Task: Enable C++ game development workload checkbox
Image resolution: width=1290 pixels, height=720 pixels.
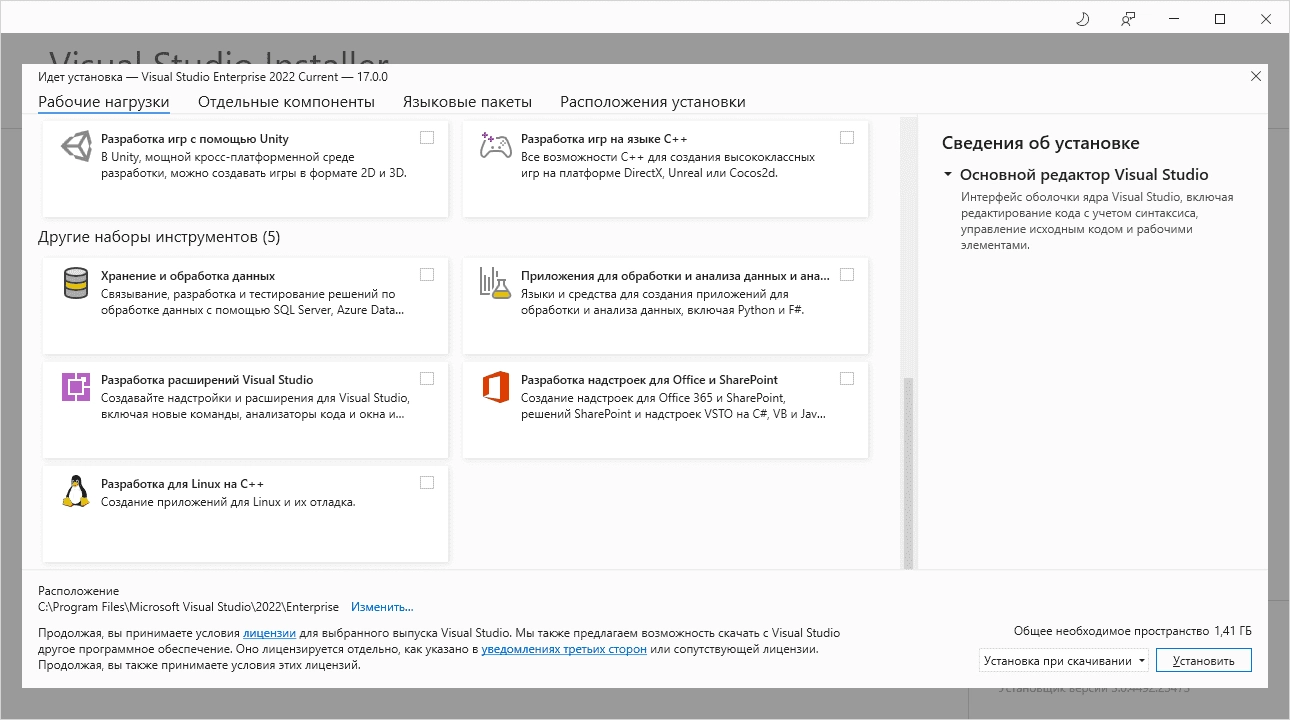Action: point(847,138)
